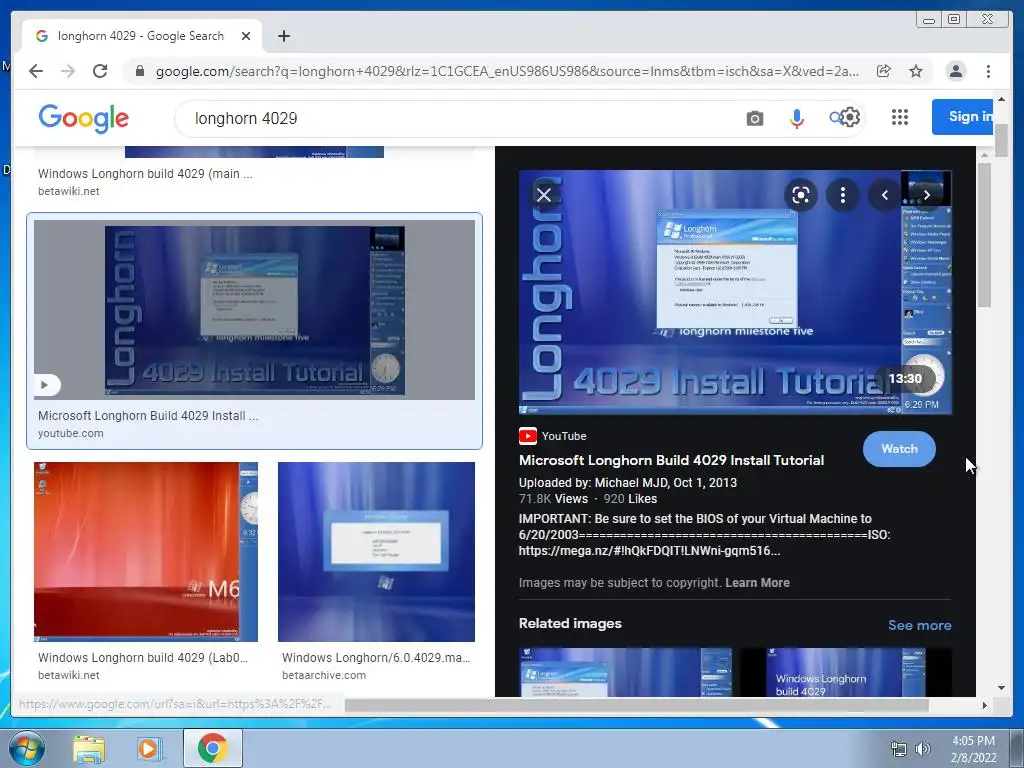1024x768 pixels.
Task: Play video badge on Install Tutorial result
Action: click(47, 385)
